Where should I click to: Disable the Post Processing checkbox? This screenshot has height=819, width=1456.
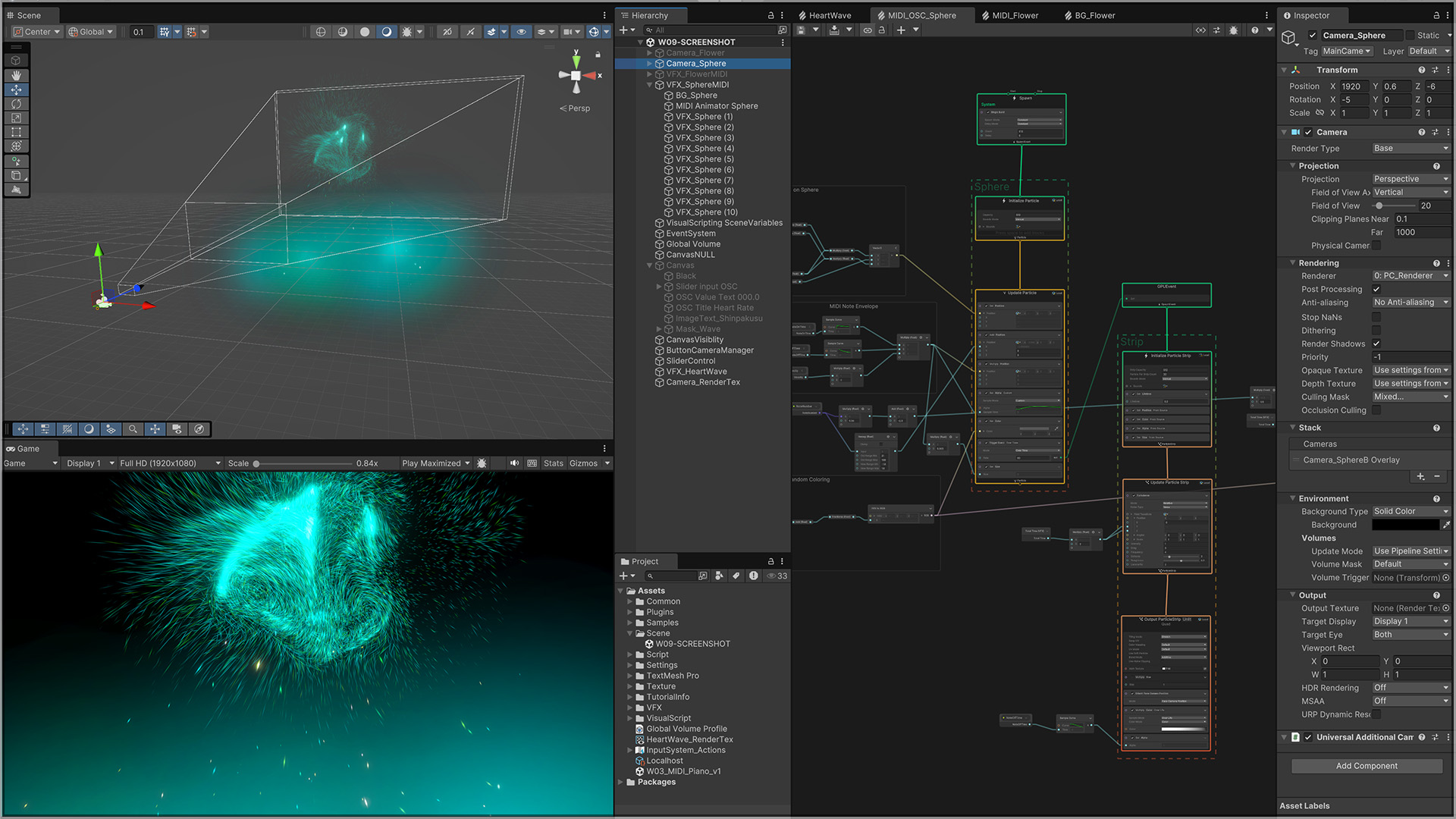coord(1376,289)
